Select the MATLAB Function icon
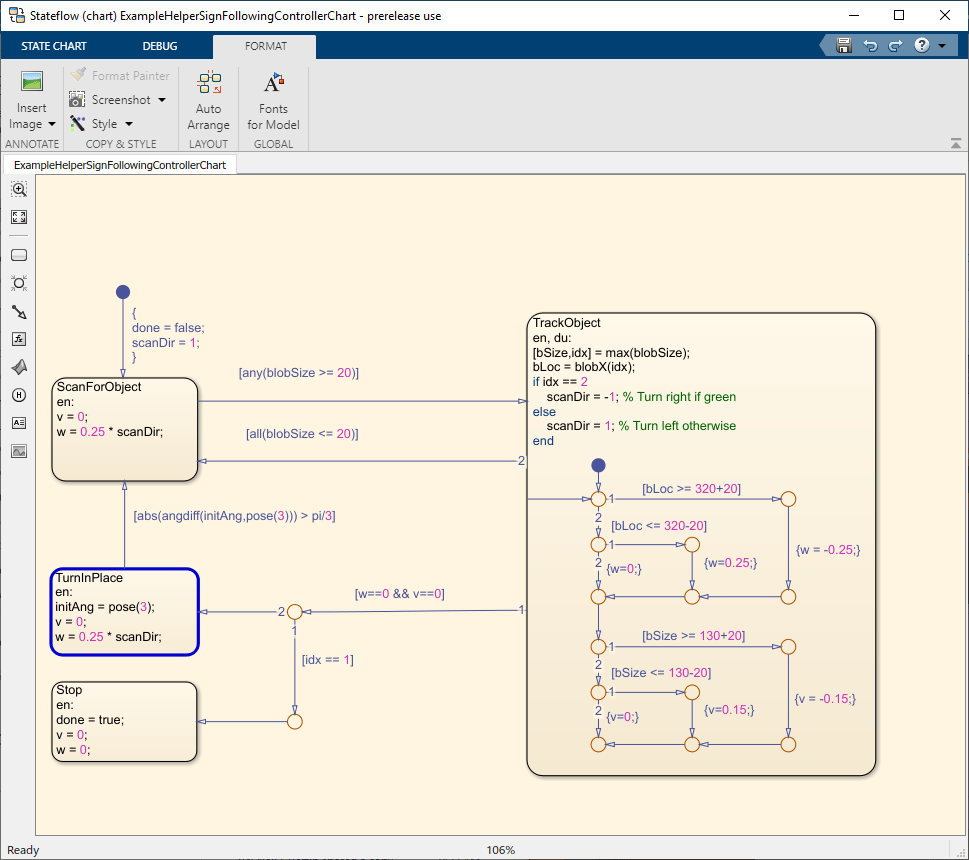This screenshot has width=969, height=860. [x=19, y=339]
